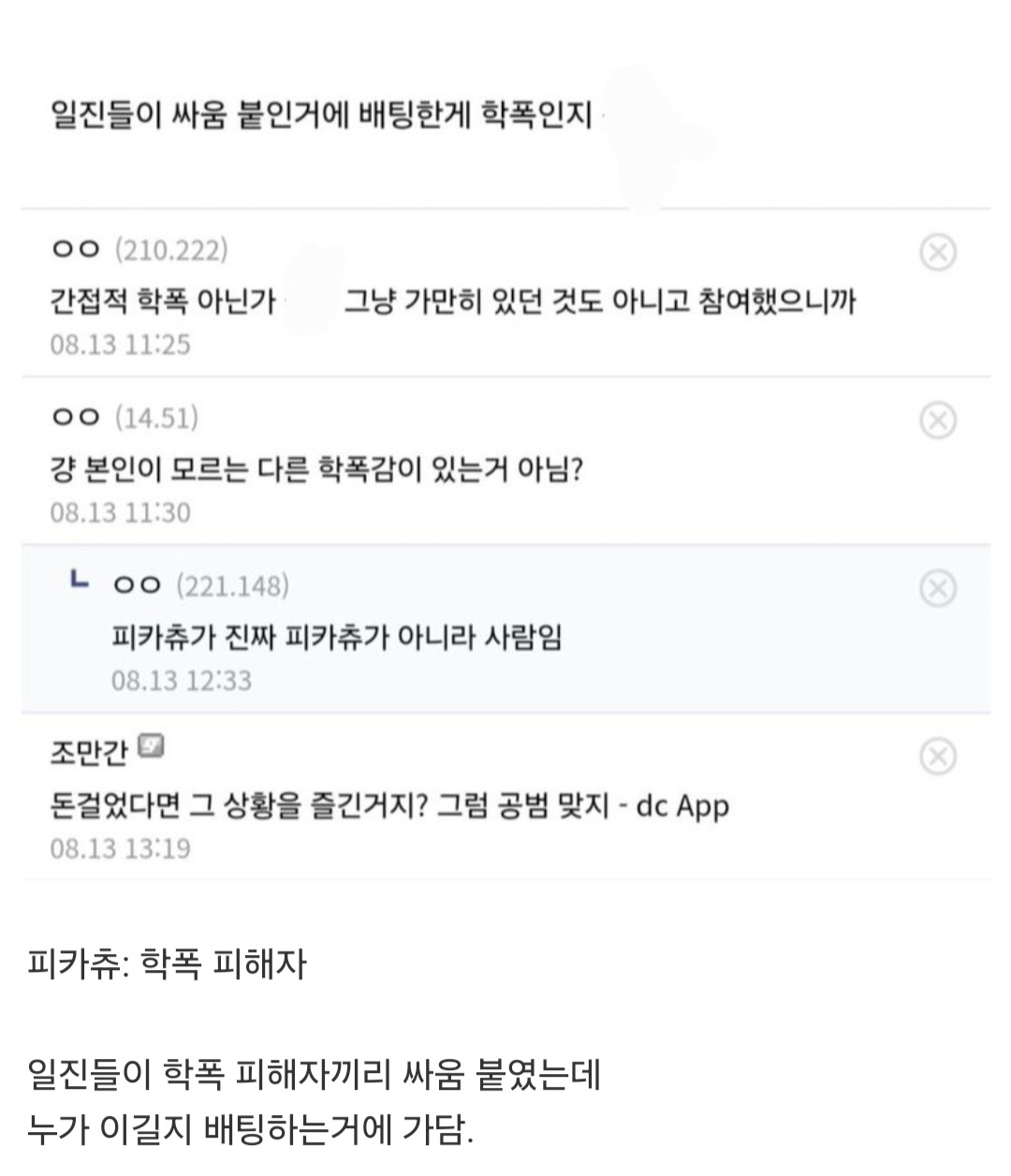Screen dimensions: 1011x1176
Task: Delete the reply from ㅇㅇ (221.148)
Action: pos(938,587)
